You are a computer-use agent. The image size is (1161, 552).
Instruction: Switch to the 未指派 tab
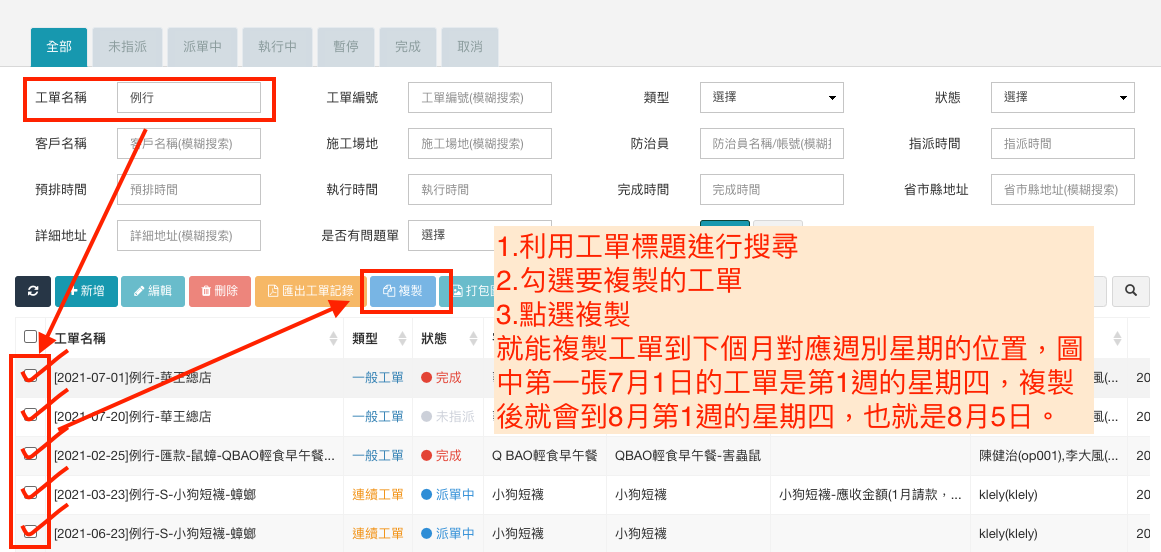coord(127,47)
